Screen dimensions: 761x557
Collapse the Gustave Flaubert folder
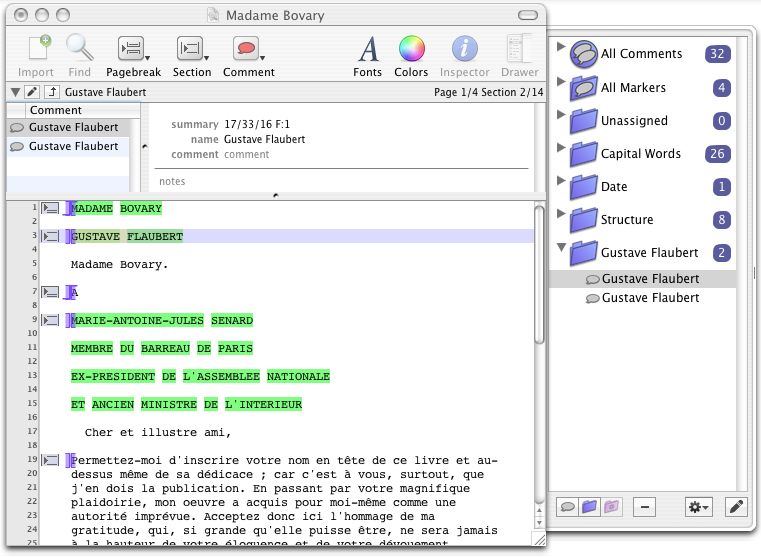tap(561, 247)
